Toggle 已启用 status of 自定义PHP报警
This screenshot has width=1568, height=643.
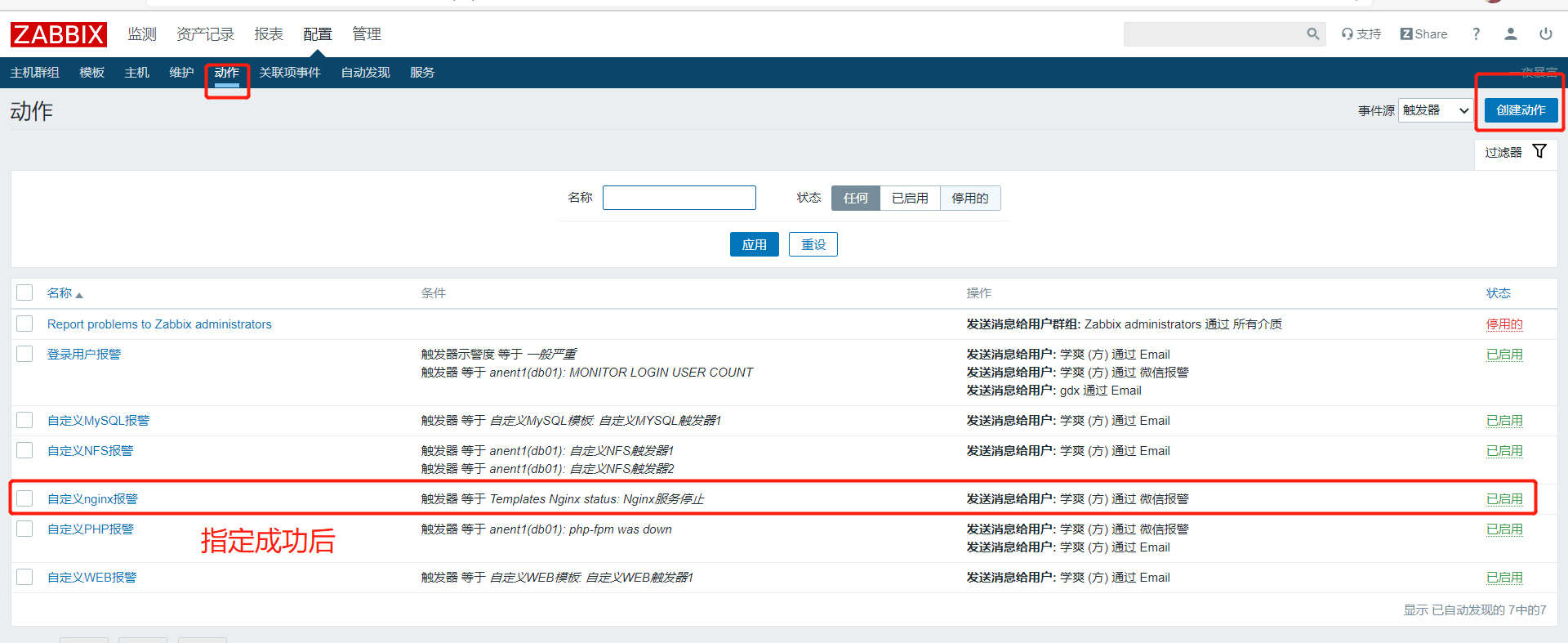(1504, 529)
